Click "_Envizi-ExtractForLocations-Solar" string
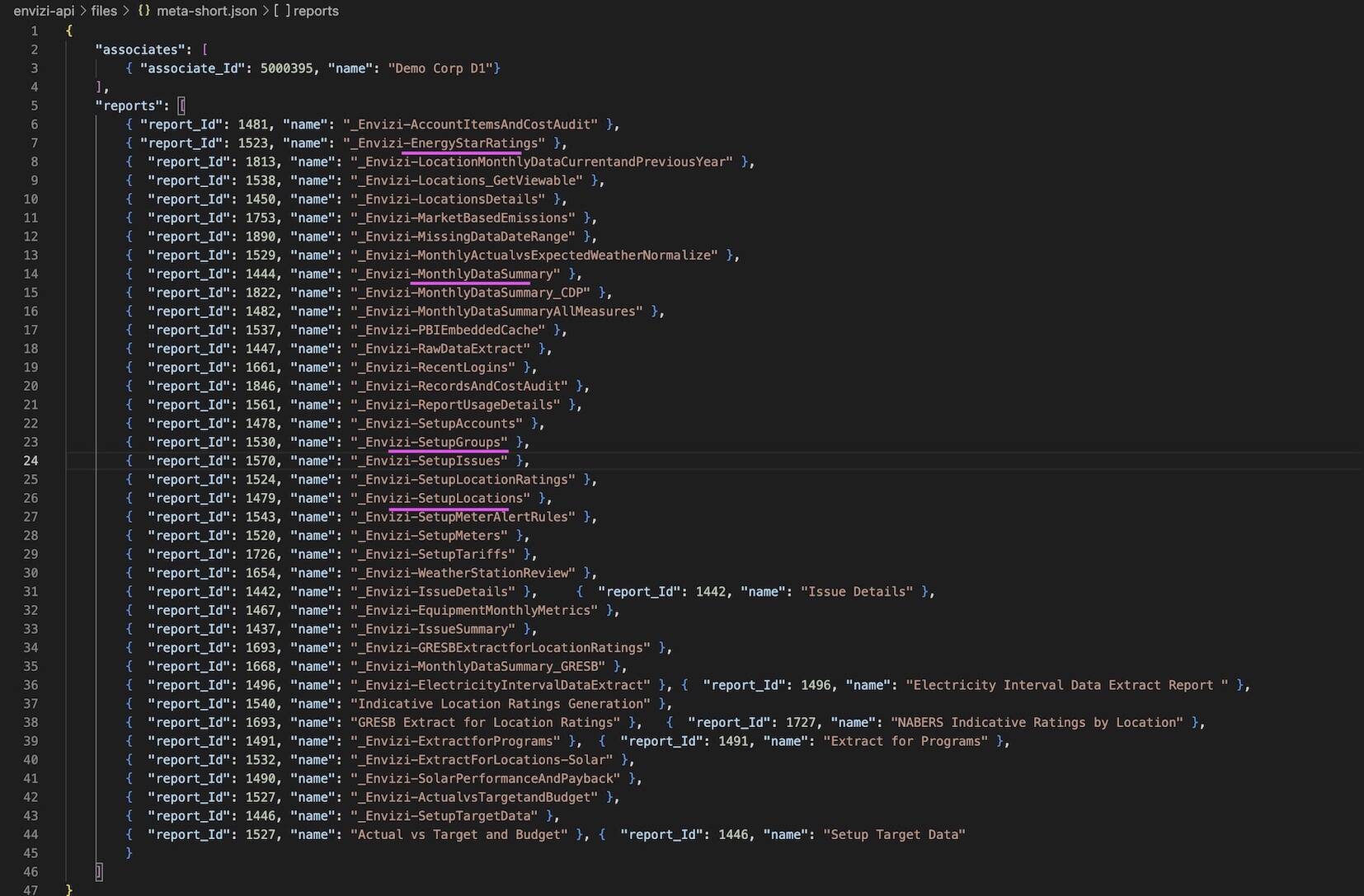The height and width of the screenshot is (896, 1364). pyautogui.click(x=482, y=760)
